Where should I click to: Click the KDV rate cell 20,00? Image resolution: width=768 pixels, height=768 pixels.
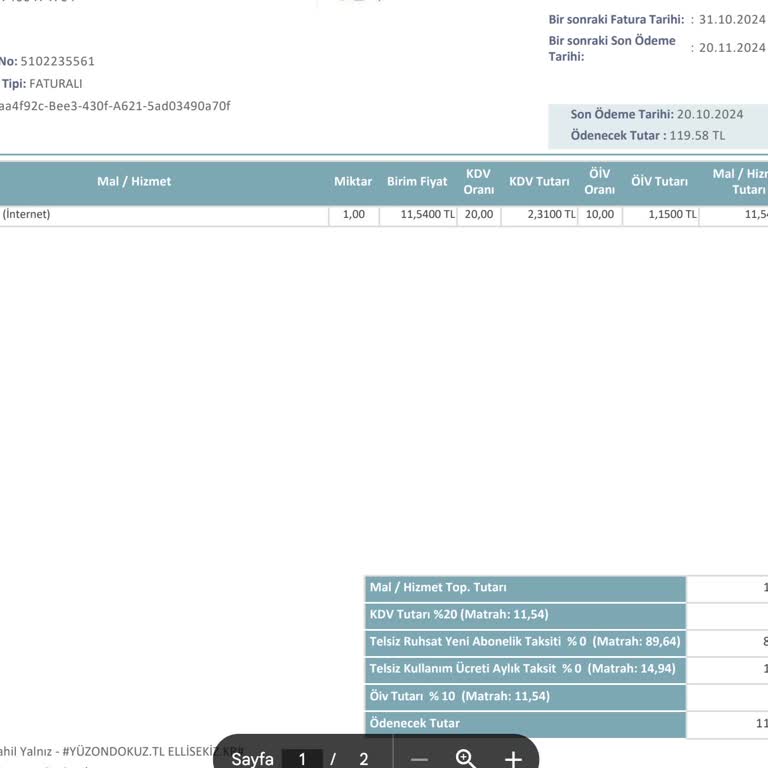[479, 214]
